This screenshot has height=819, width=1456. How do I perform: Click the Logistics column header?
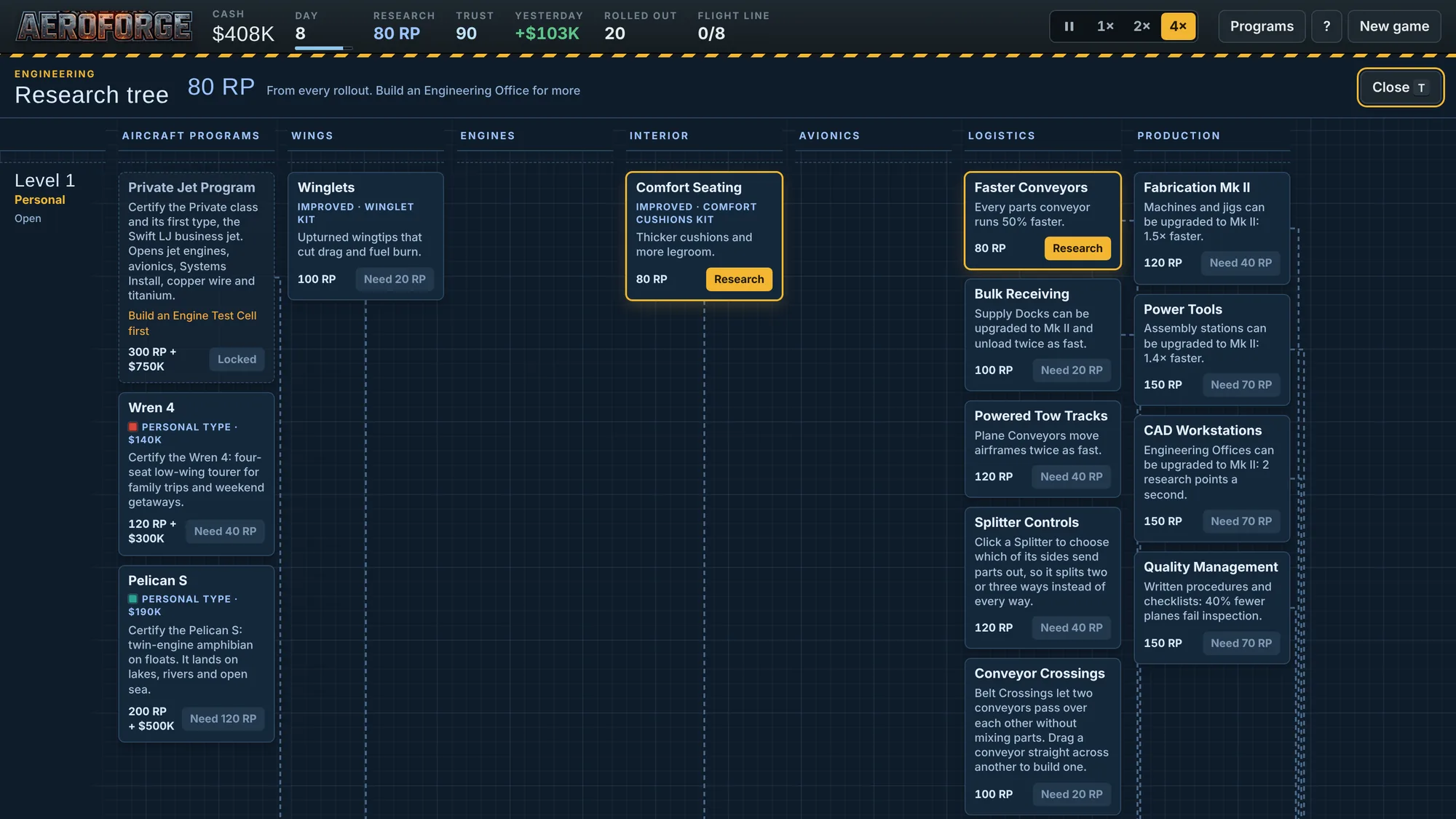click(x=1001, y=136)
